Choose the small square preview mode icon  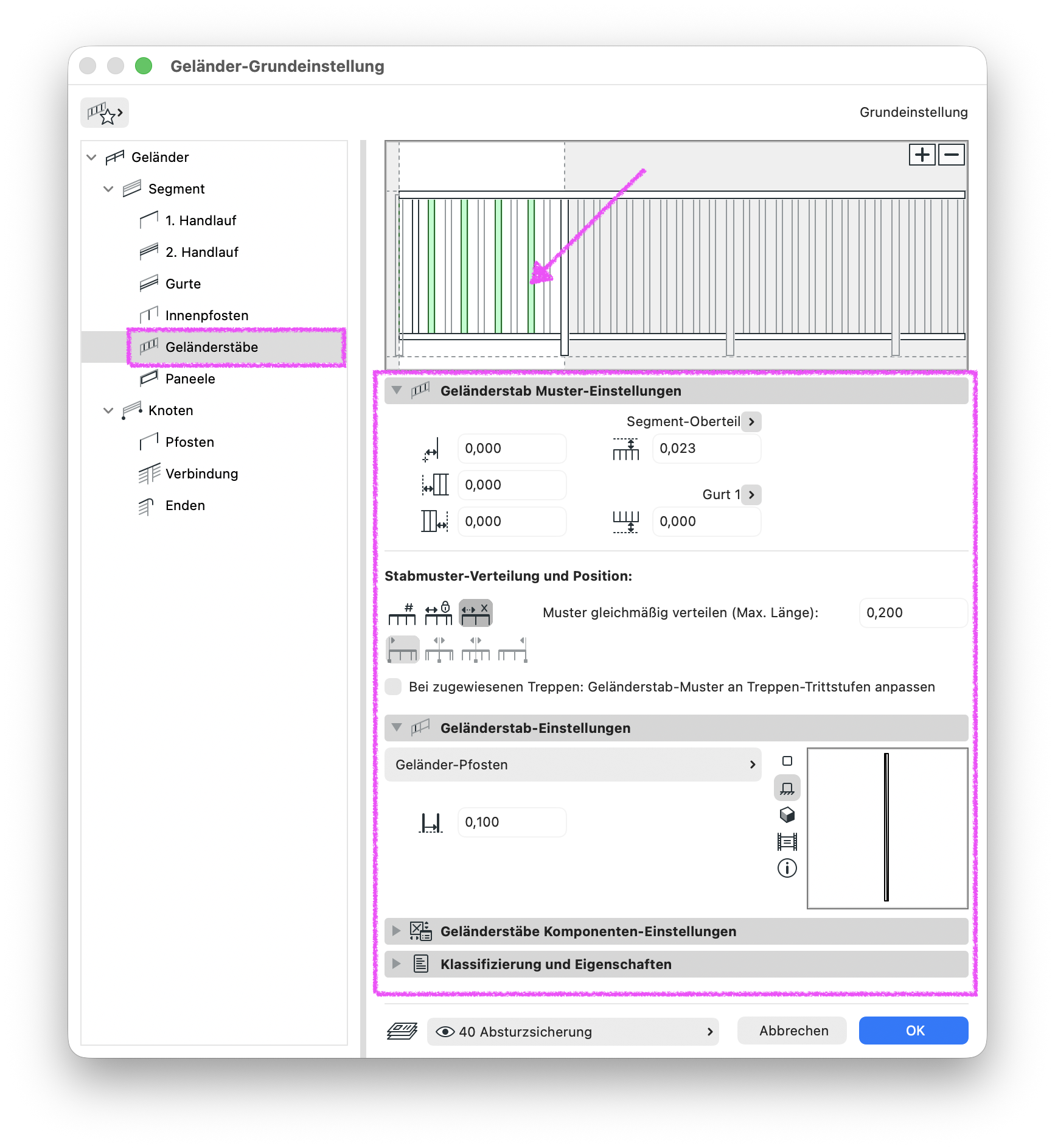point(787,761)
